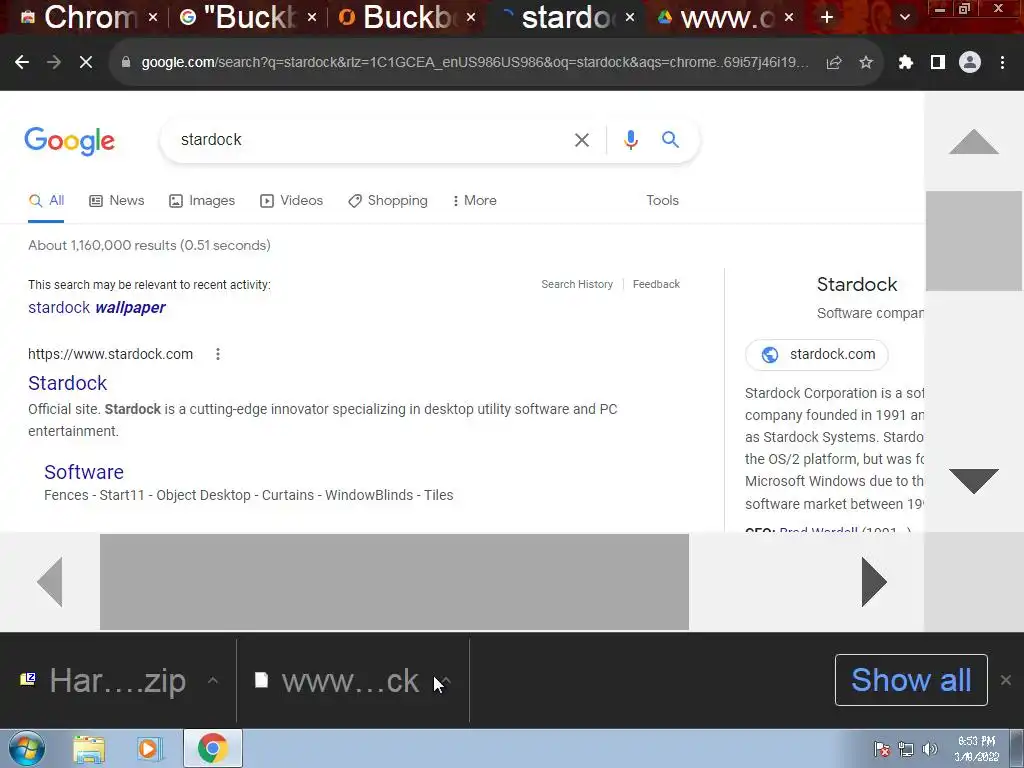Open the three-dot menu beside www.stardock.com

(x=218, y=354)
